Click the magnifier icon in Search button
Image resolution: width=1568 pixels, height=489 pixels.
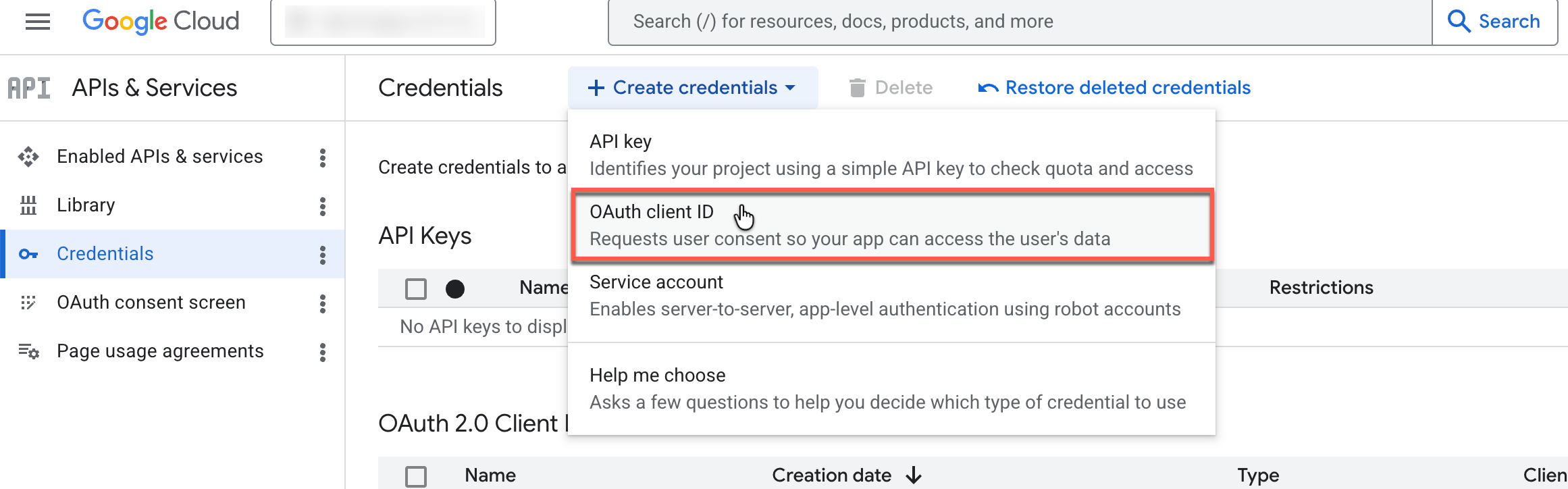[x=1459, y=22]
